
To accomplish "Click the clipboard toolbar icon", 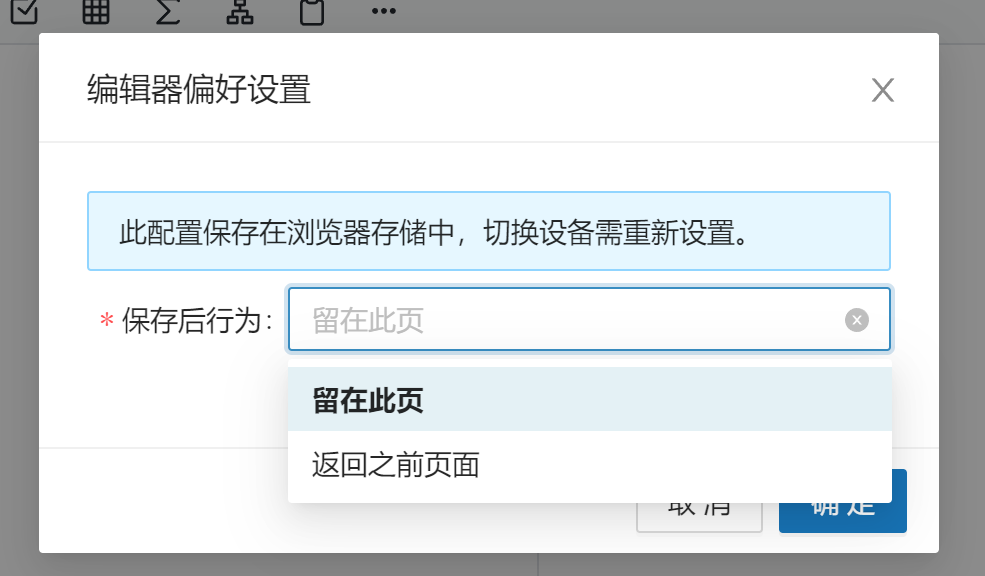I will pos(312,11).
